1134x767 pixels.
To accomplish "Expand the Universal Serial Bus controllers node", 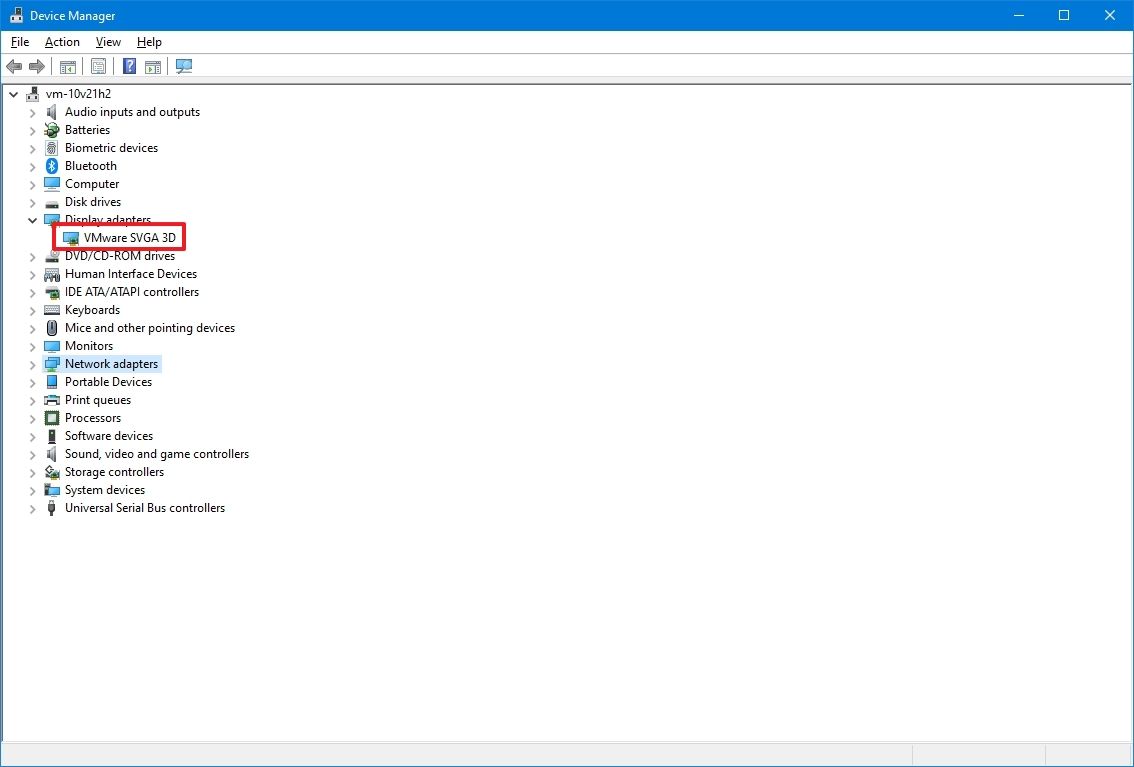I will click(x=32, y=508).
